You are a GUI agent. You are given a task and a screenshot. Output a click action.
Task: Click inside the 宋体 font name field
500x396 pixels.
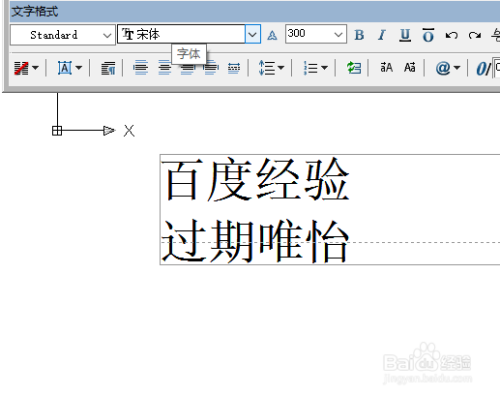(x=182, y=34)
